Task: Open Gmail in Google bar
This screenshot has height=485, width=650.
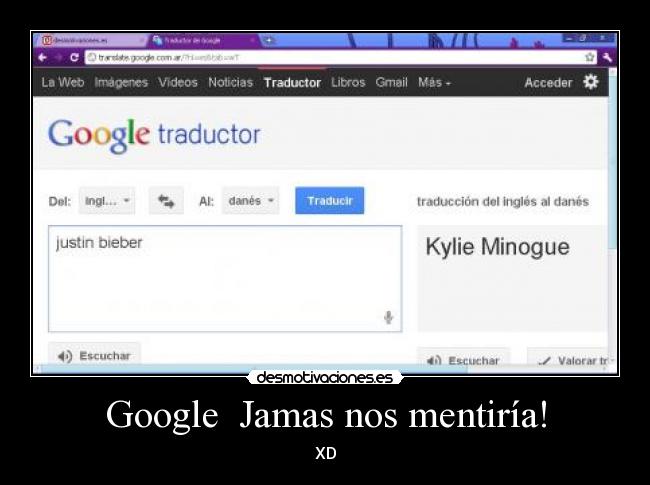Action: point(392,82)
